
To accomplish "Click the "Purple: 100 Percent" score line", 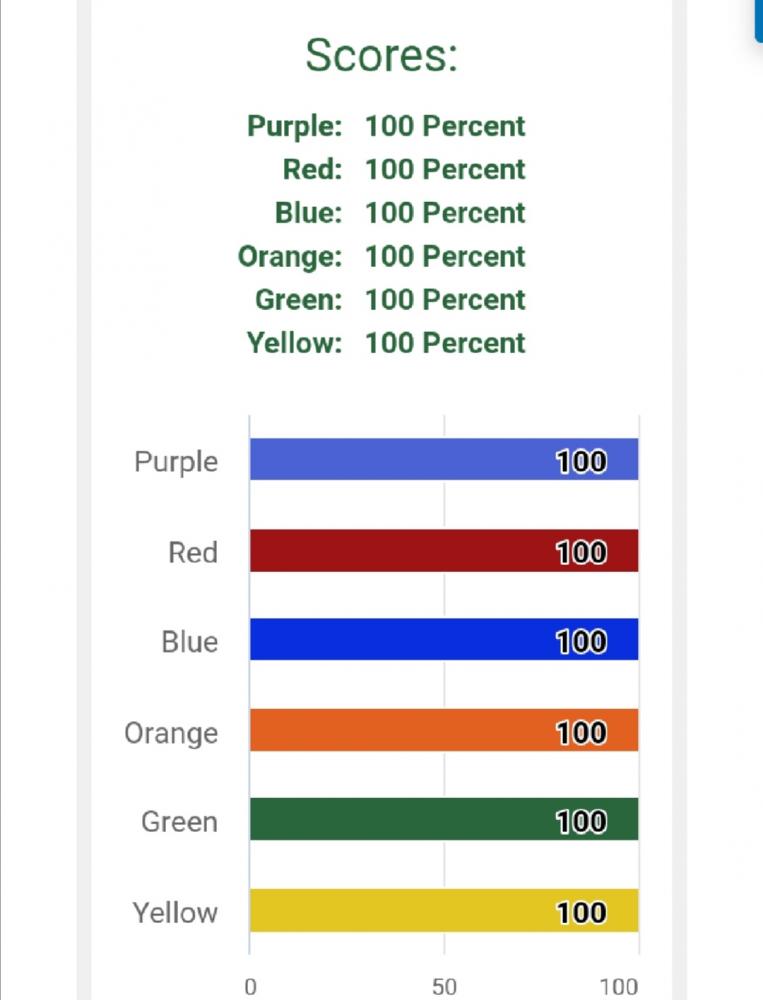I will click(386, 126).
